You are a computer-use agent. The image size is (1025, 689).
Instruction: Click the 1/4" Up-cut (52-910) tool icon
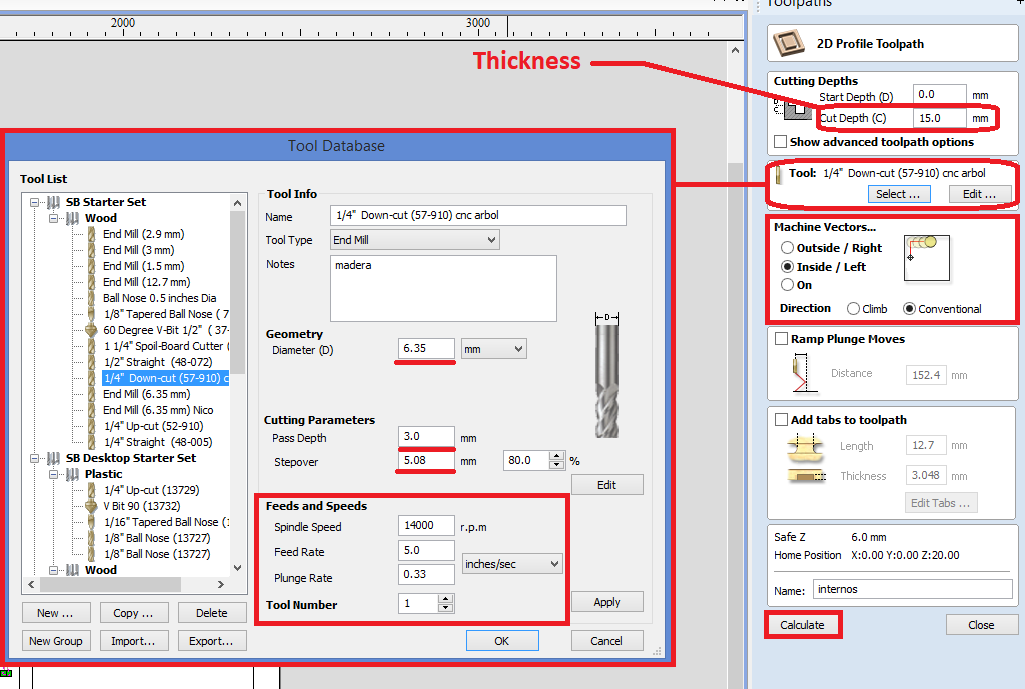coord(92,426)
